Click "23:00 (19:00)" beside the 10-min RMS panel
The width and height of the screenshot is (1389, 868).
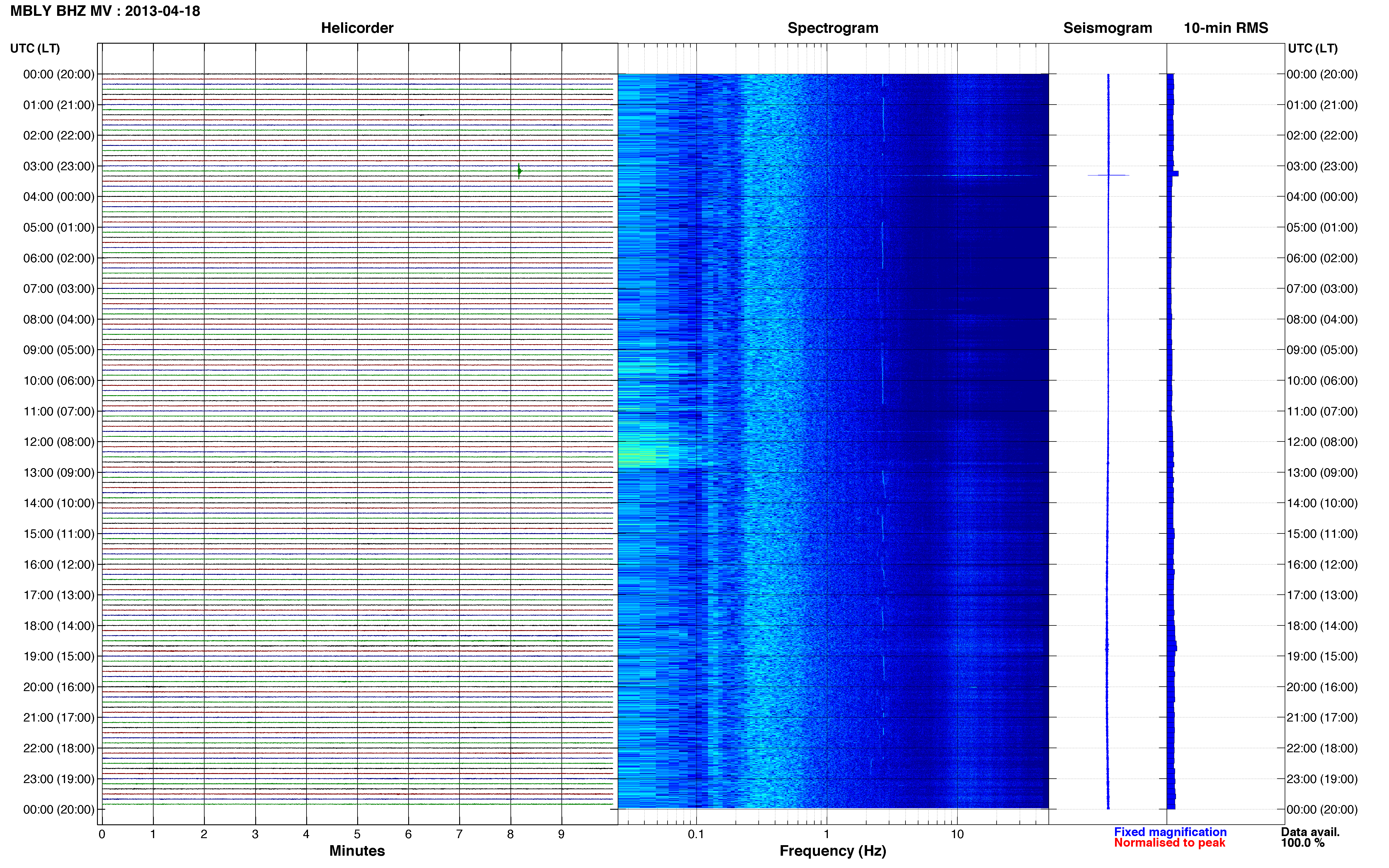(x=1322, y=779)
